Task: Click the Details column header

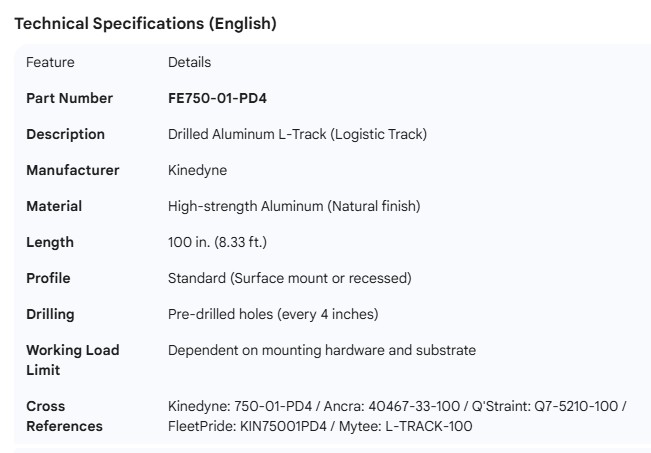Action: (189, 62)
